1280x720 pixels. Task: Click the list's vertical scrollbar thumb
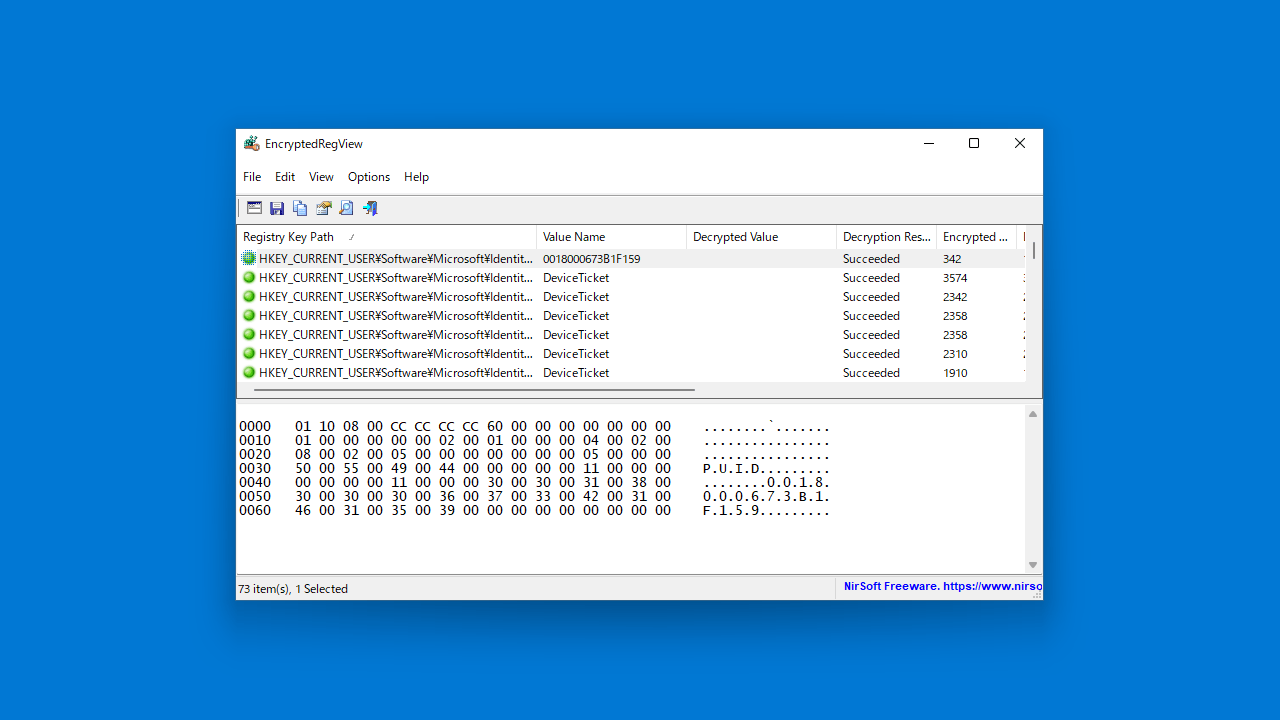click(1033, 250)
